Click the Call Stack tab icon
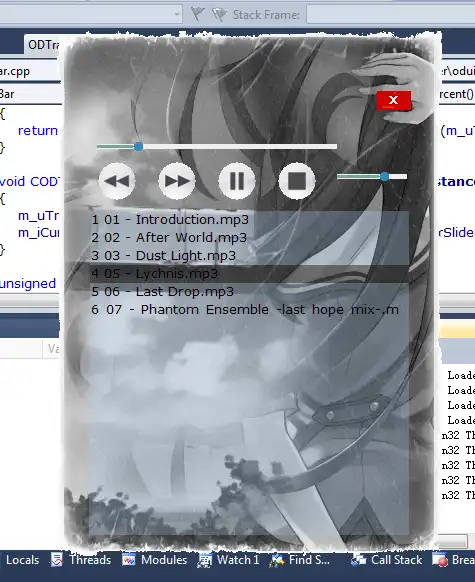The height and width of the screenshot is (582, 475). (x=359, y=560)
